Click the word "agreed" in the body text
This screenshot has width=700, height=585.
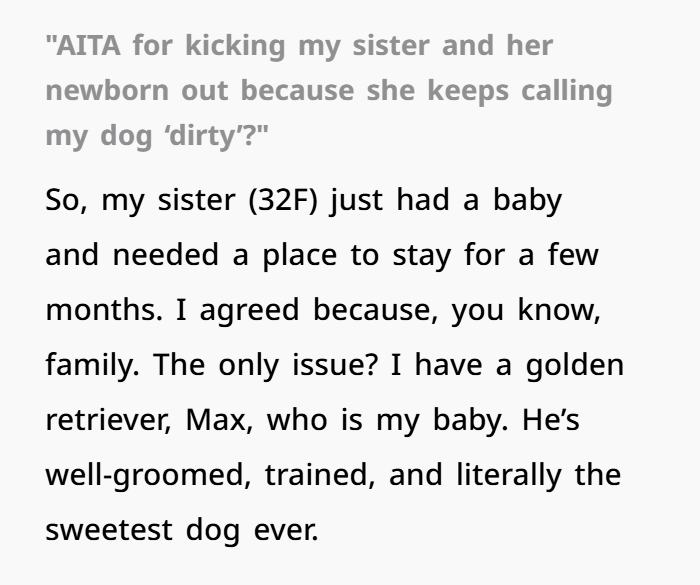point(249,311)
